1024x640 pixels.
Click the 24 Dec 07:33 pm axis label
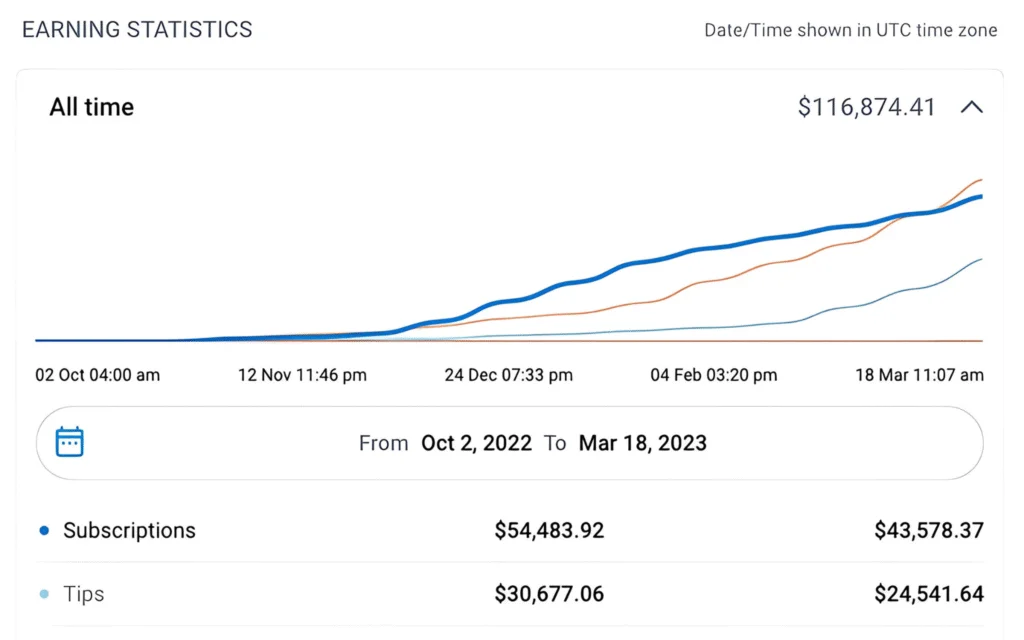coord(509,375)
